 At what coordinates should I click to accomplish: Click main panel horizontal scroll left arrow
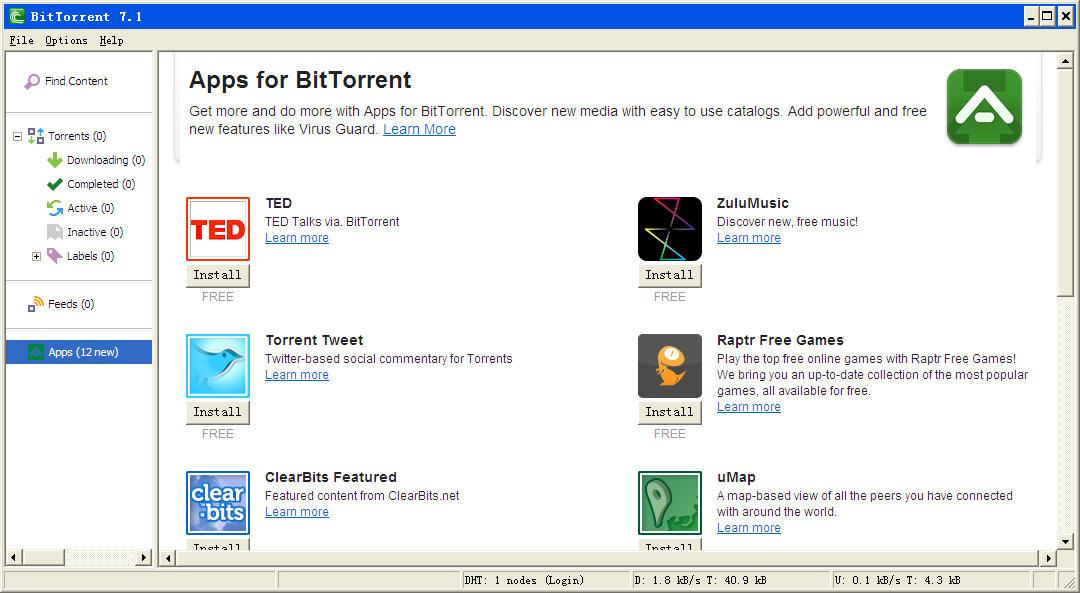[169, 558]
